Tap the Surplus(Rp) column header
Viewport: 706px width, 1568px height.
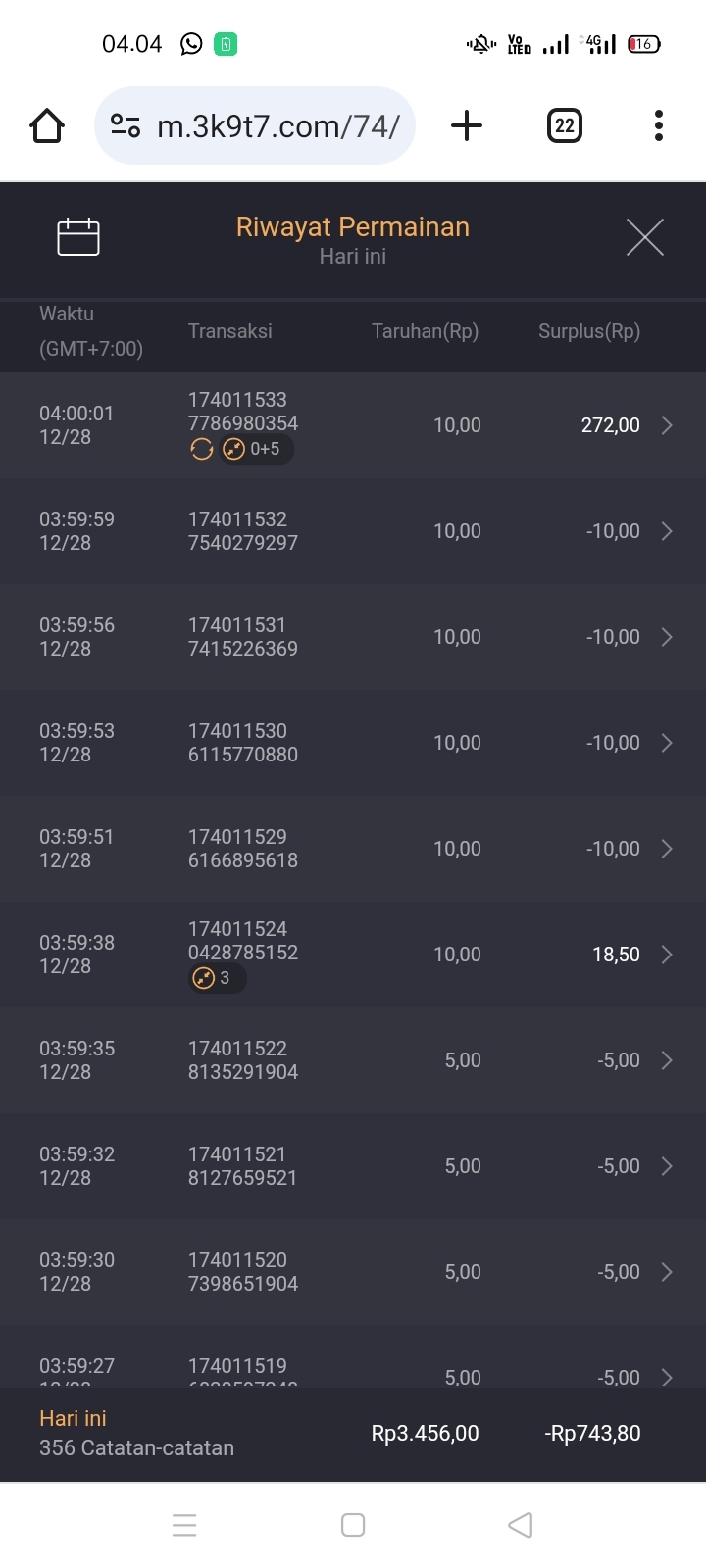(x=589, y=331)
